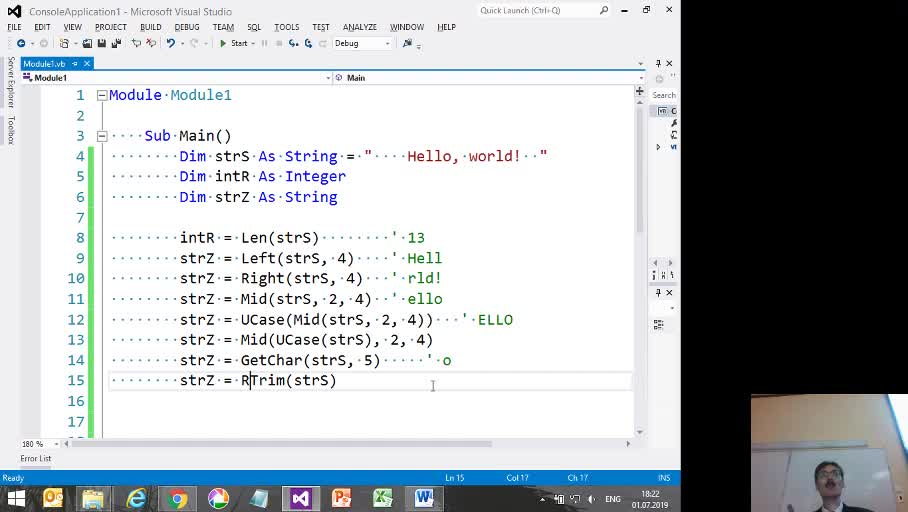Comment out the selected lines icon
This screenshot has width=908, height=512.
[136, 43]
